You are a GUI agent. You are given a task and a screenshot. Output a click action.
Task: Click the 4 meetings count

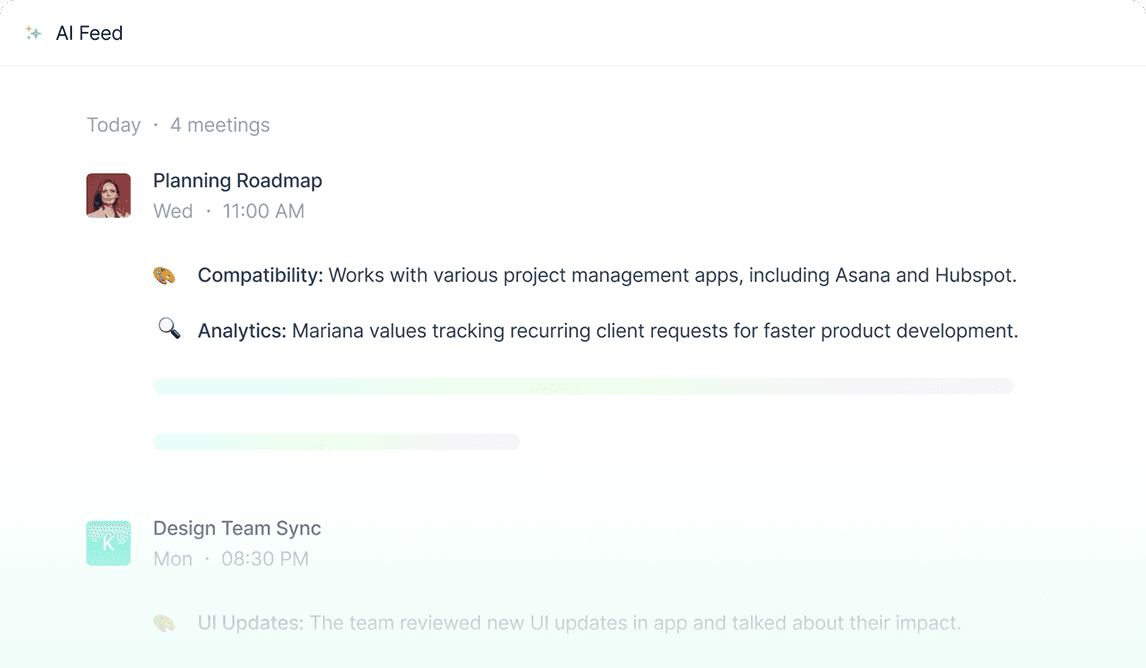tap(219, 125)
